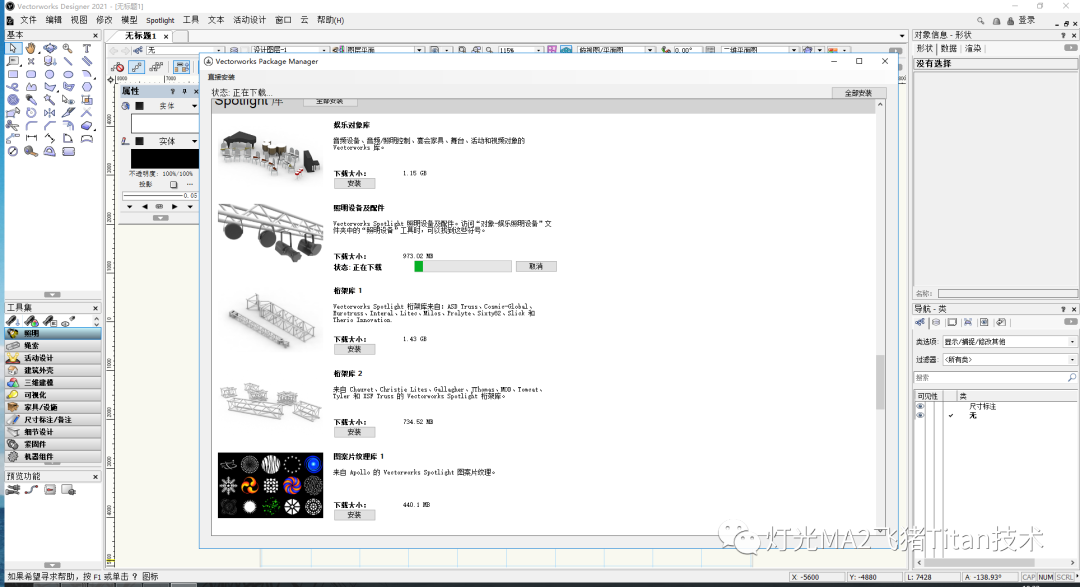Click the download progress bar
Viewport: 1080px width, 587px height.
(x=463, y=267)
